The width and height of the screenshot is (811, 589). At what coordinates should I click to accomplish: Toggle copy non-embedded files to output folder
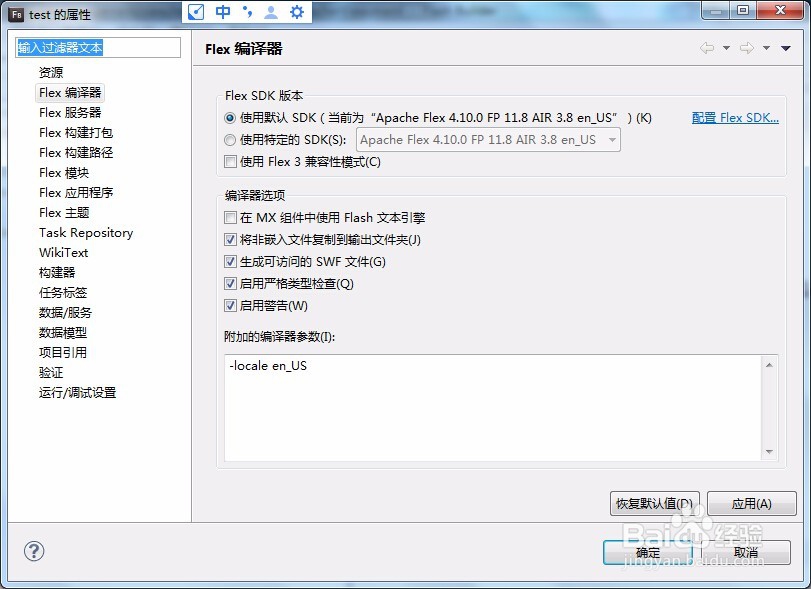pyautogui.click(x=230, y=239)
